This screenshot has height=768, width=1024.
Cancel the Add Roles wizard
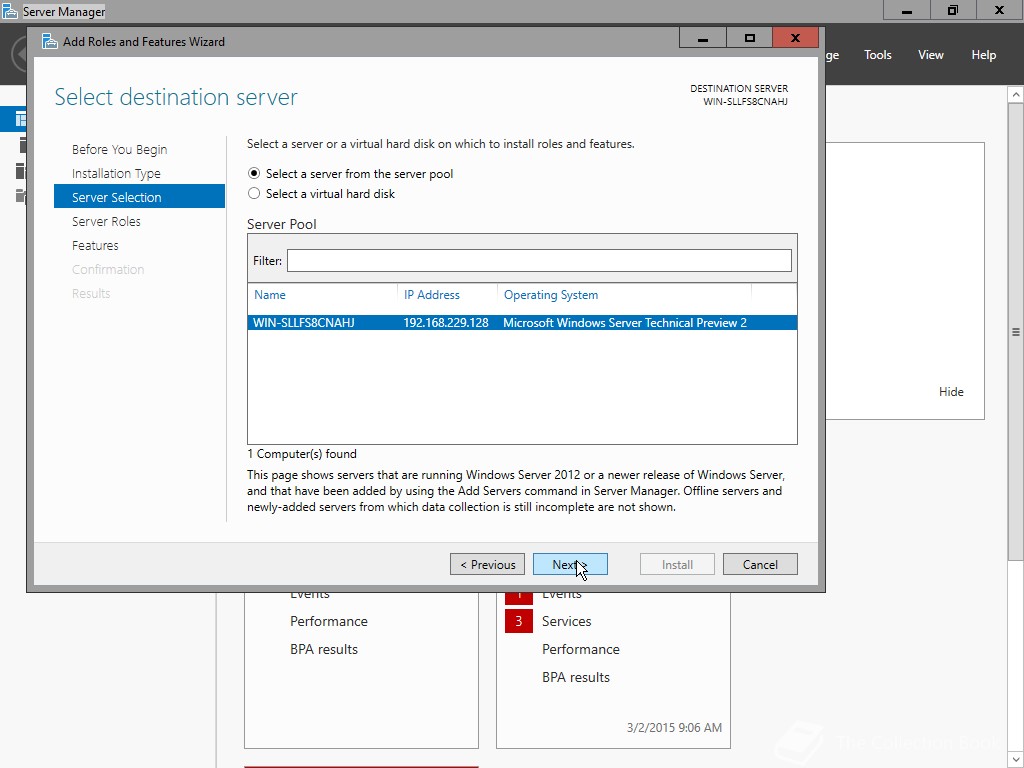pos(760,564)
